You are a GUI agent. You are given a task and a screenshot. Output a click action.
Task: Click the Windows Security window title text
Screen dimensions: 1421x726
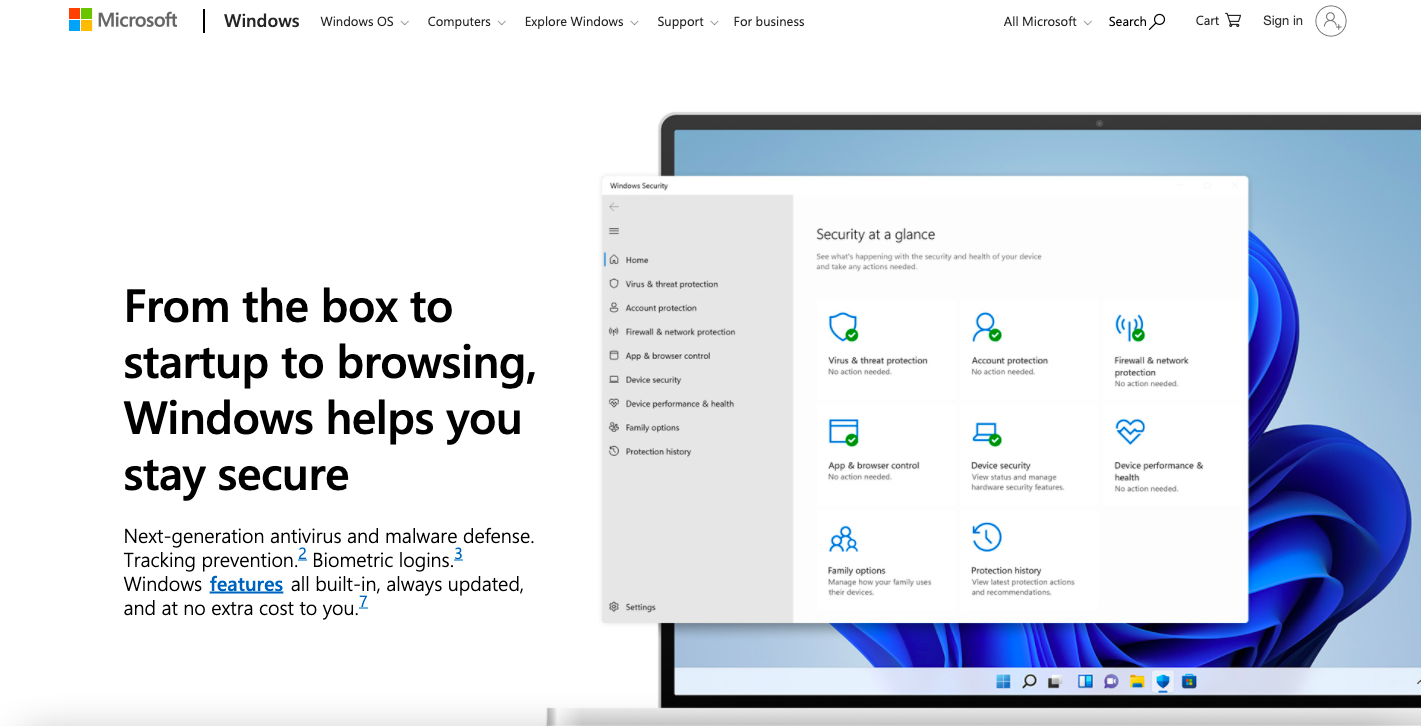[x=639, y=186]
